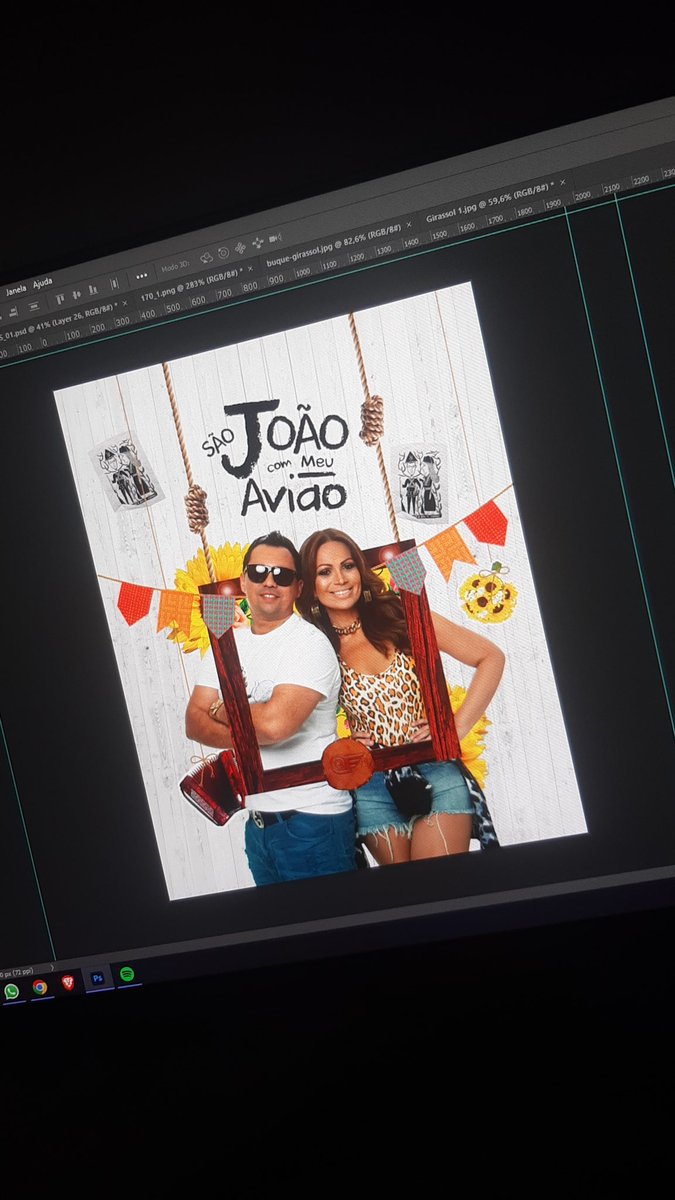The width and height of the screenshot is (675, 1200).
Task: Select the 3D rotate mode icon
Action: click(x=205, y=257)
